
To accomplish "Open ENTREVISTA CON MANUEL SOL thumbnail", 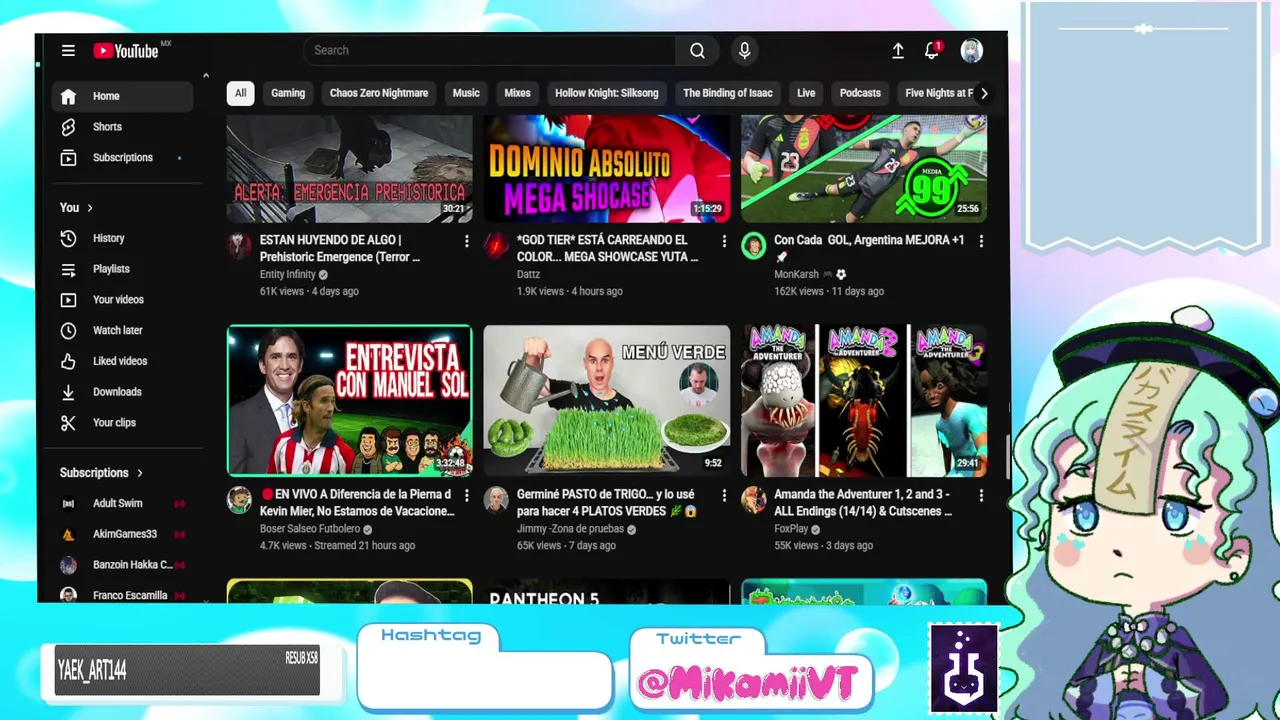I will point(350,400).
